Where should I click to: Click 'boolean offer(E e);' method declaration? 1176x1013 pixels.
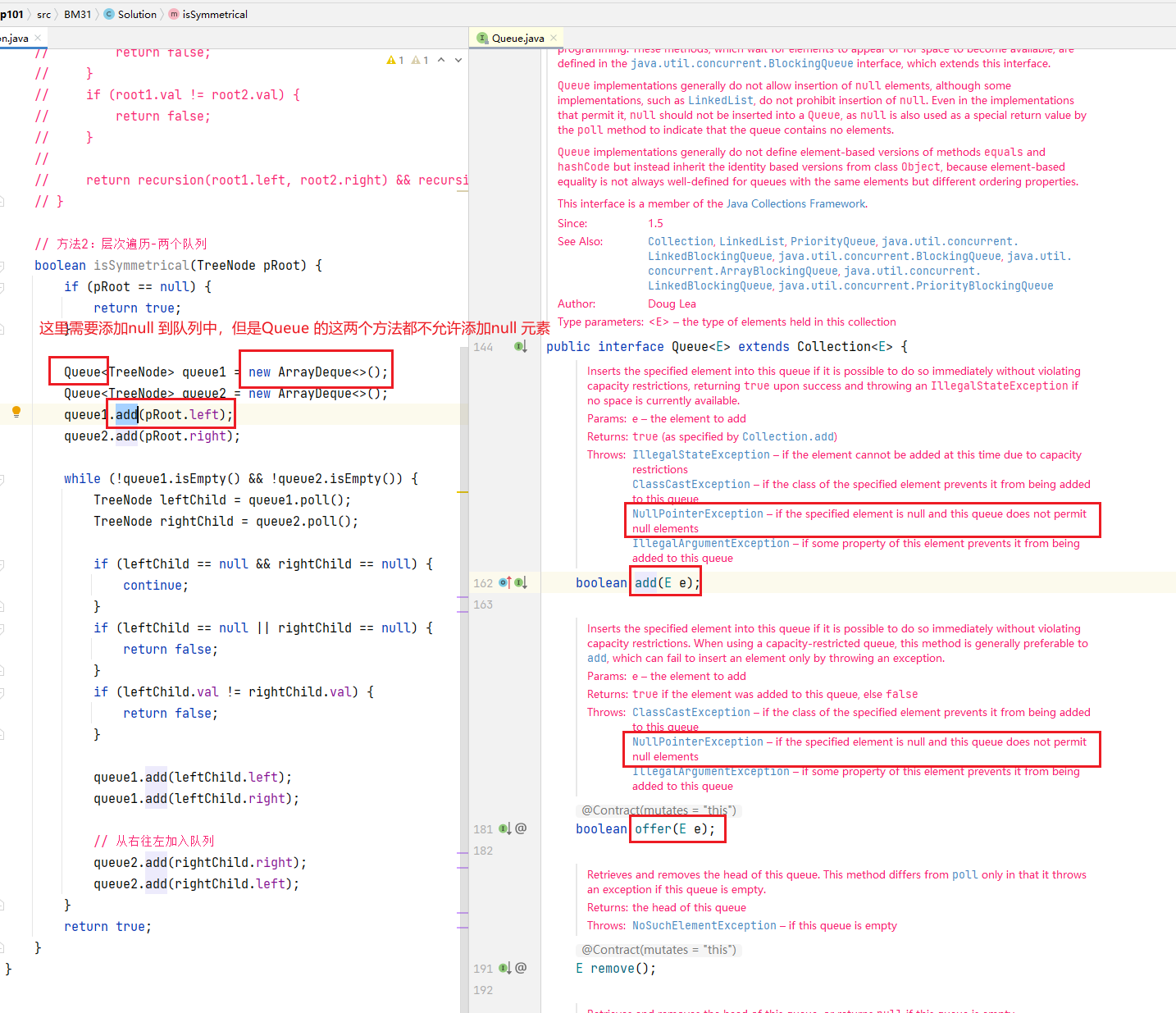[x=645, y=828]
